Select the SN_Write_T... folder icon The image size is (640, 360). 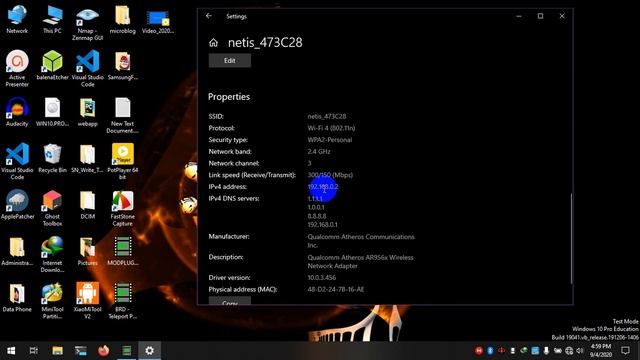[87, 158]
